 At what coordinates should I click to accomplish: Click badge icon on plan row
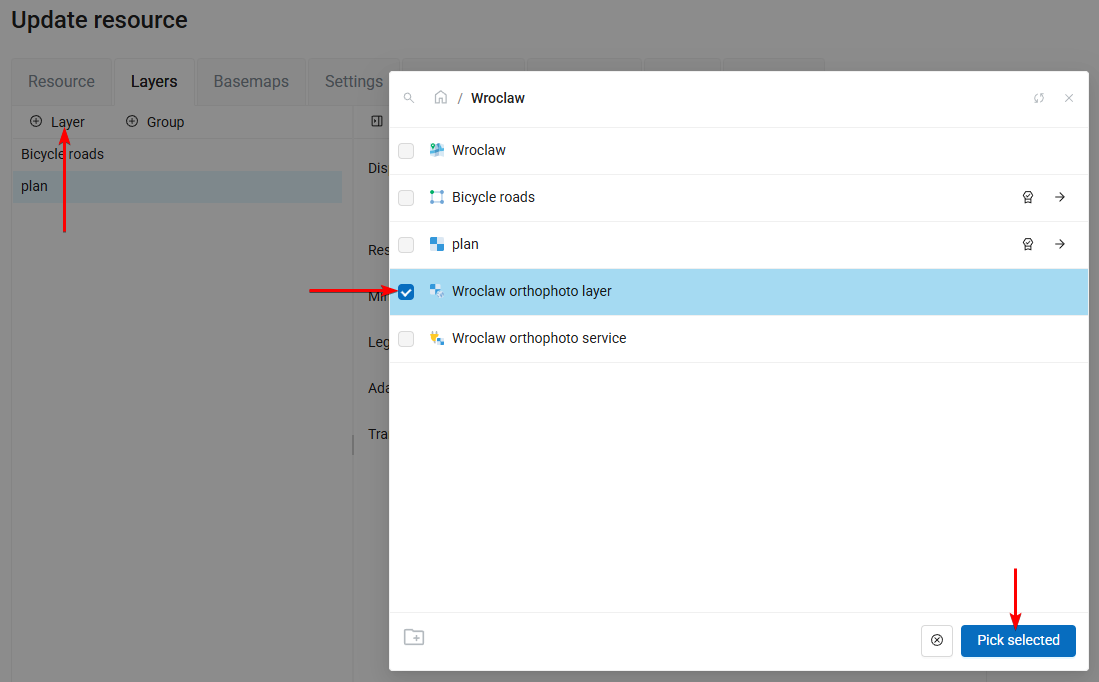1027,245
